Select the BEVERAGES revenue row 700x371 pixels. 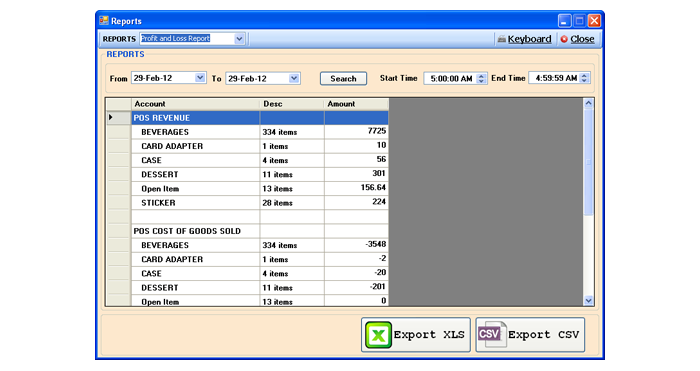tap(260, 132)
